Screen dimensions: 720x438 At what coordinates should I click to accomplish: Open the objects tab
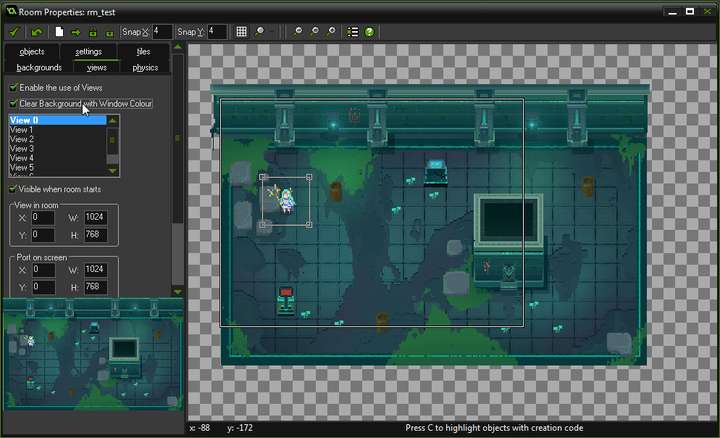coord(32,52)
